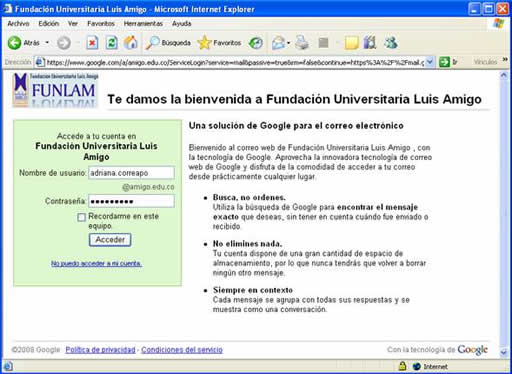Open the Archivo menu
The image size is (512, 374).
[x=18, y=23]
